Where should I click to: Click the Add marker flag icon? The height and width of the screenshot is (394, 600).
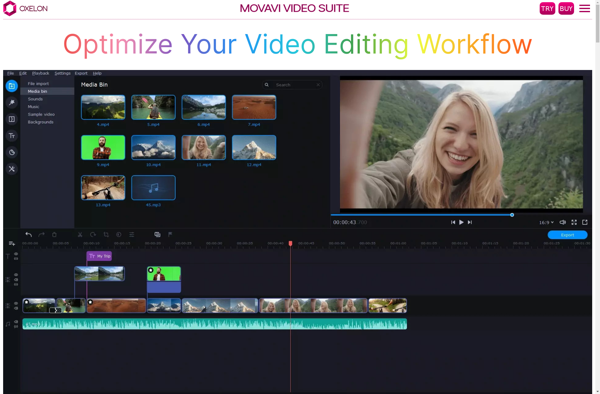(170, 234)
